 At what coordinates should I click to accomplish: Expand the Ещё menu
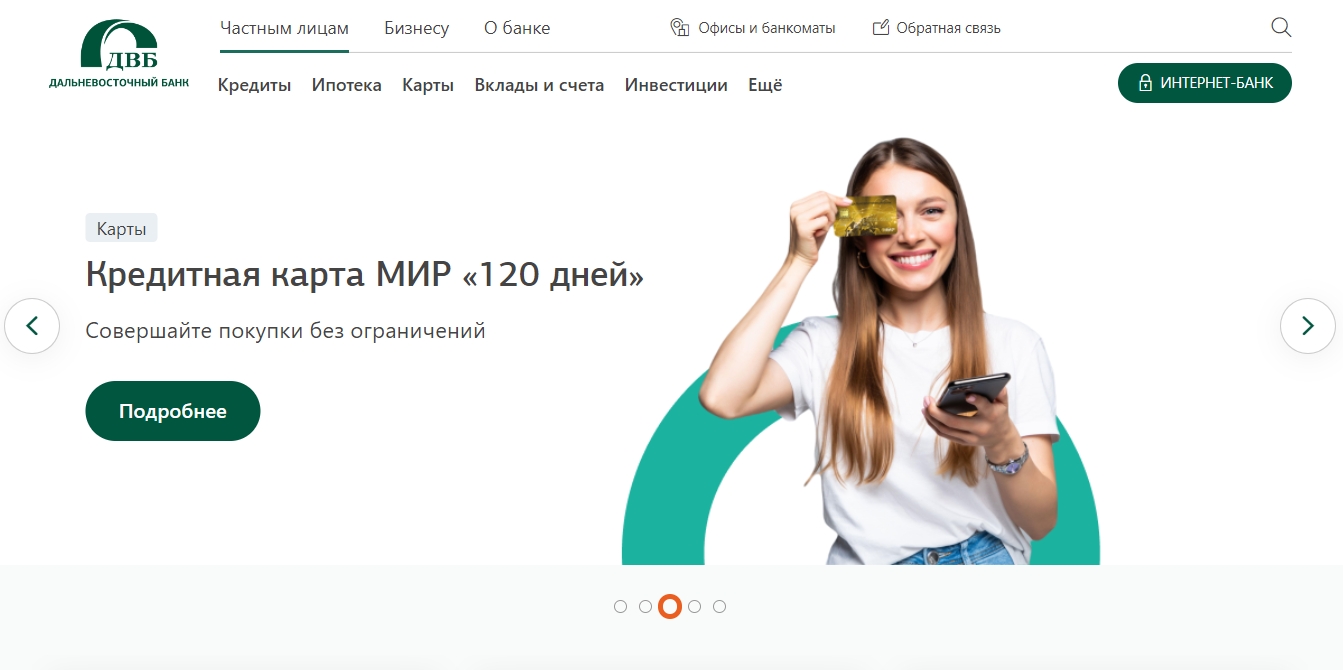pos(765,85)
